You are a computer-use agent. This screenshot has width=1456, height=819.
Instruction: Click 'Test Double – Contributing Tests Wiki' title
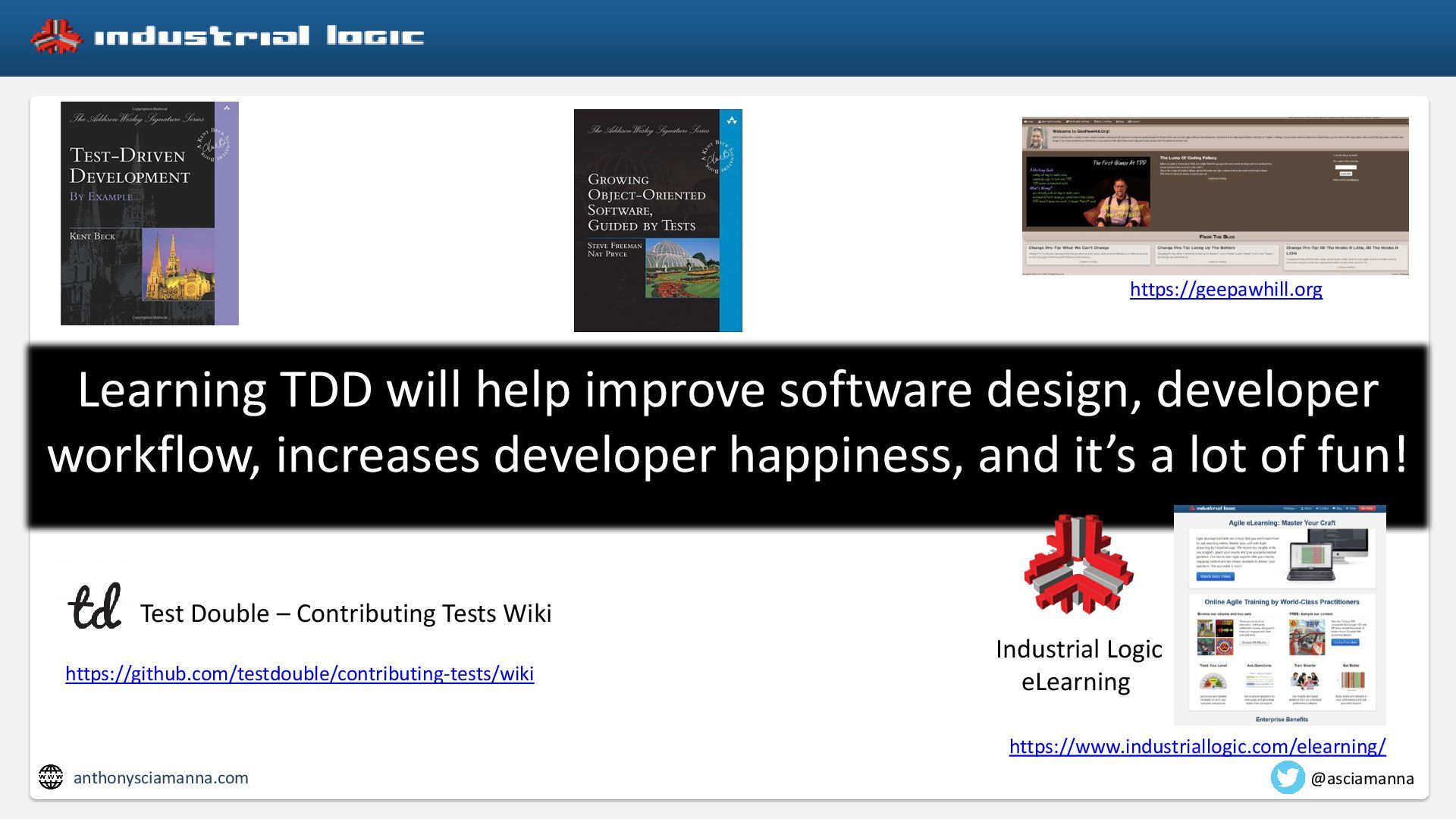click(x=346, y=613)
